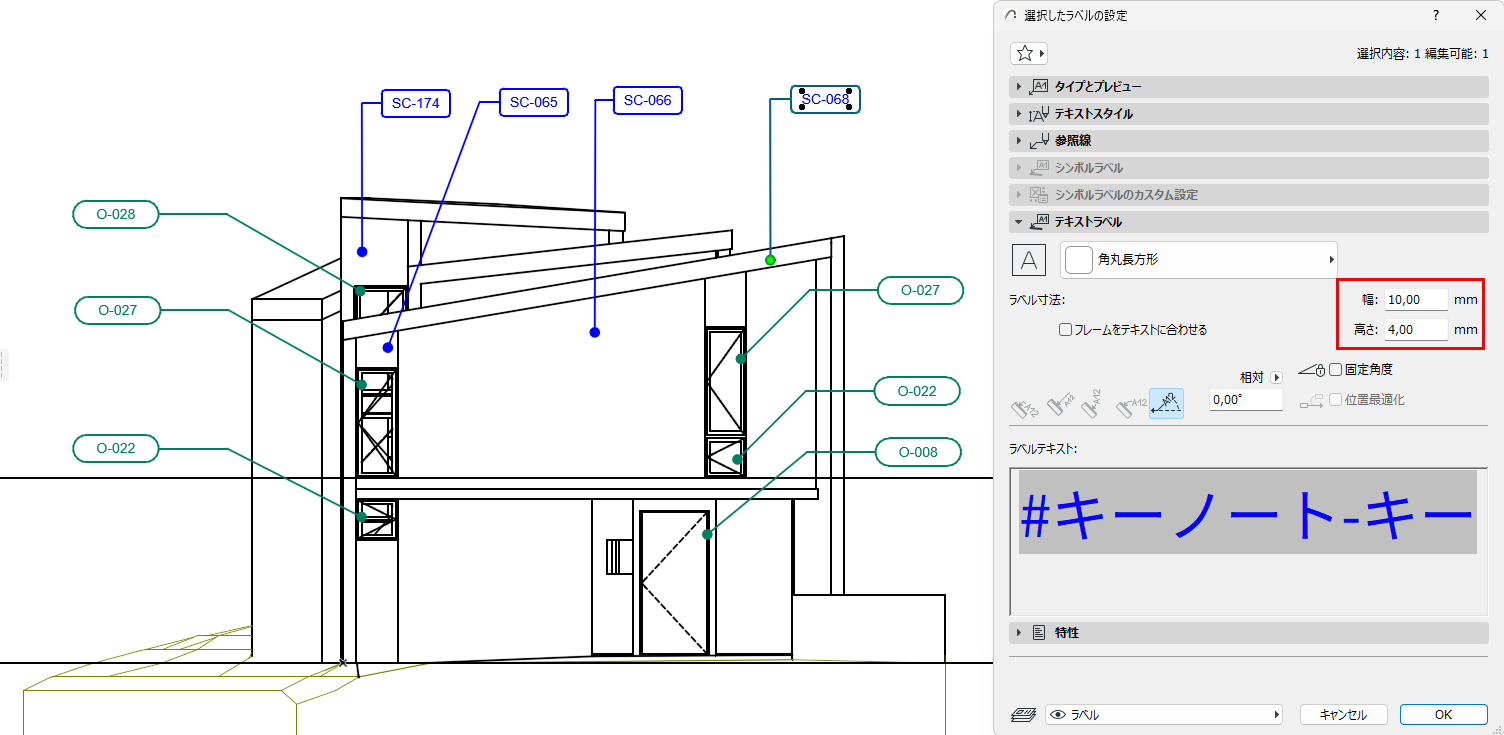Enable the 固定角度 checkbox

tap(1336, 368)
